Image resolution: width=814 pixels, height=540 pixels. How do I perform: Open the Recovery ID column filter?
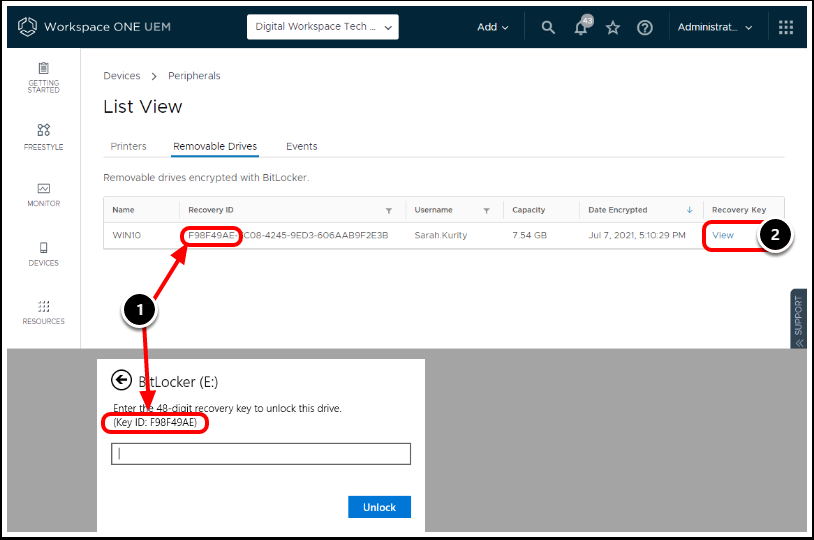(388, 210)
